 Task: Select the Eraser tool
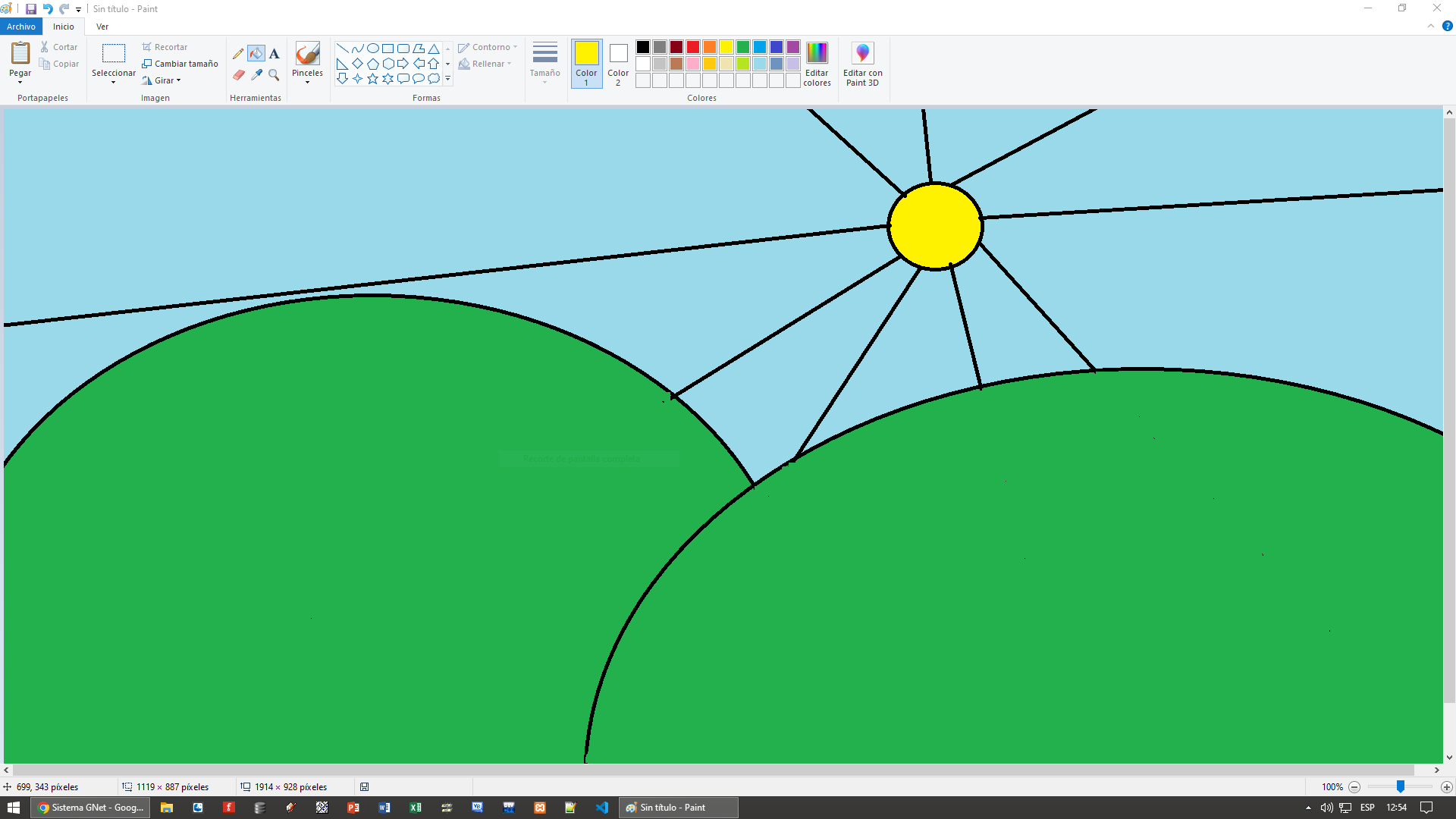238,75
